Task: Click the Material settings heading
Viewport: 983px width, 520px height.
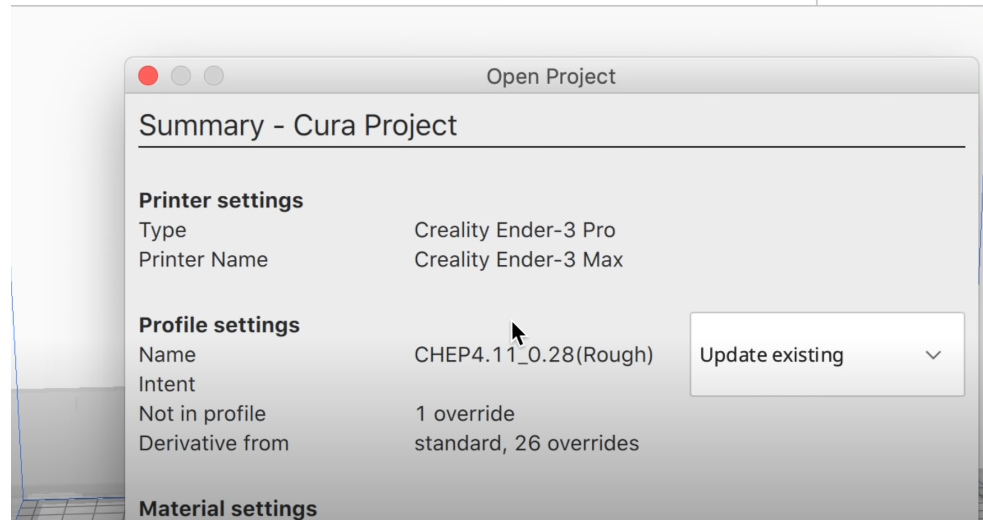Action: (x=227, y=508)
